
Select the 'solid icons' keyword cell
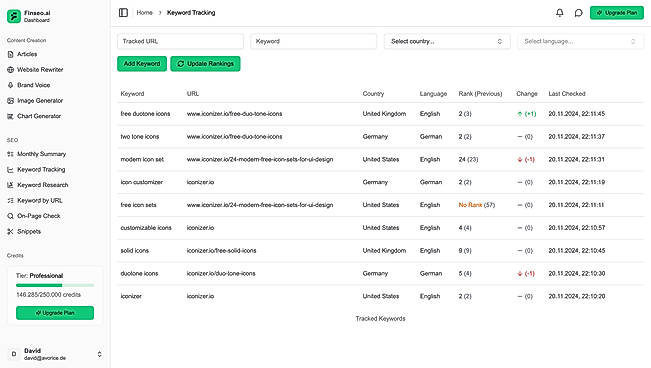(135, 251)
